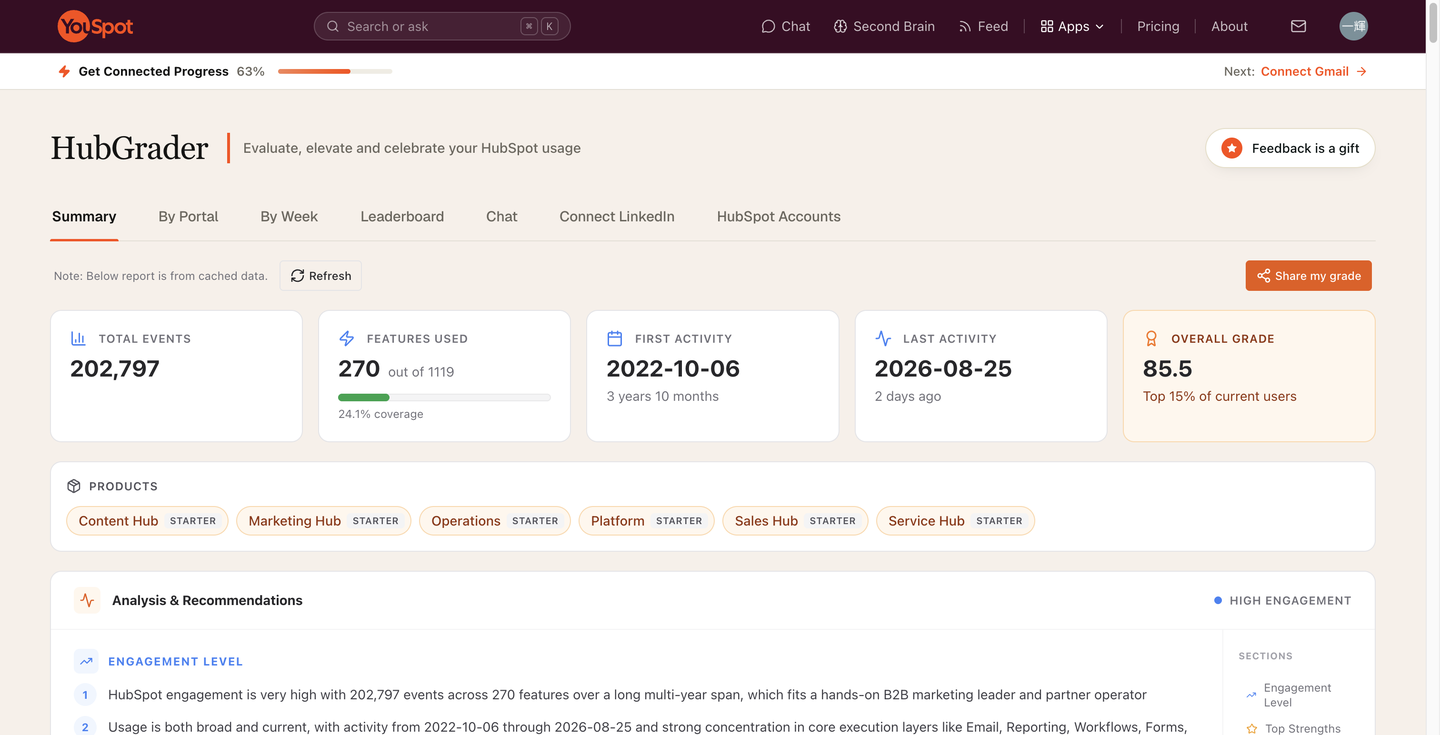Open Chat in top navigation
Image resolution: width=1440 pixels, height=735 pixels.
click(786, 26)
